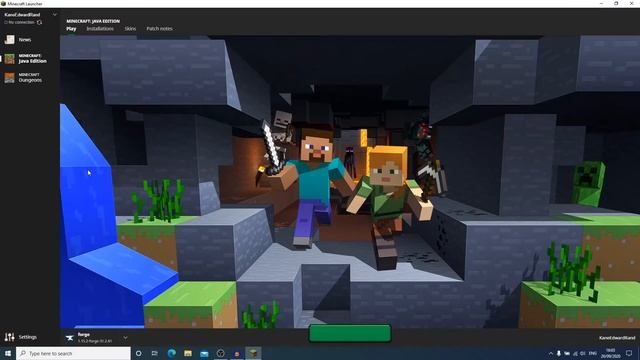Open the Windows Start menu
Screen dimensions: 640x360
pyautogui.click(x=8, y=353)
